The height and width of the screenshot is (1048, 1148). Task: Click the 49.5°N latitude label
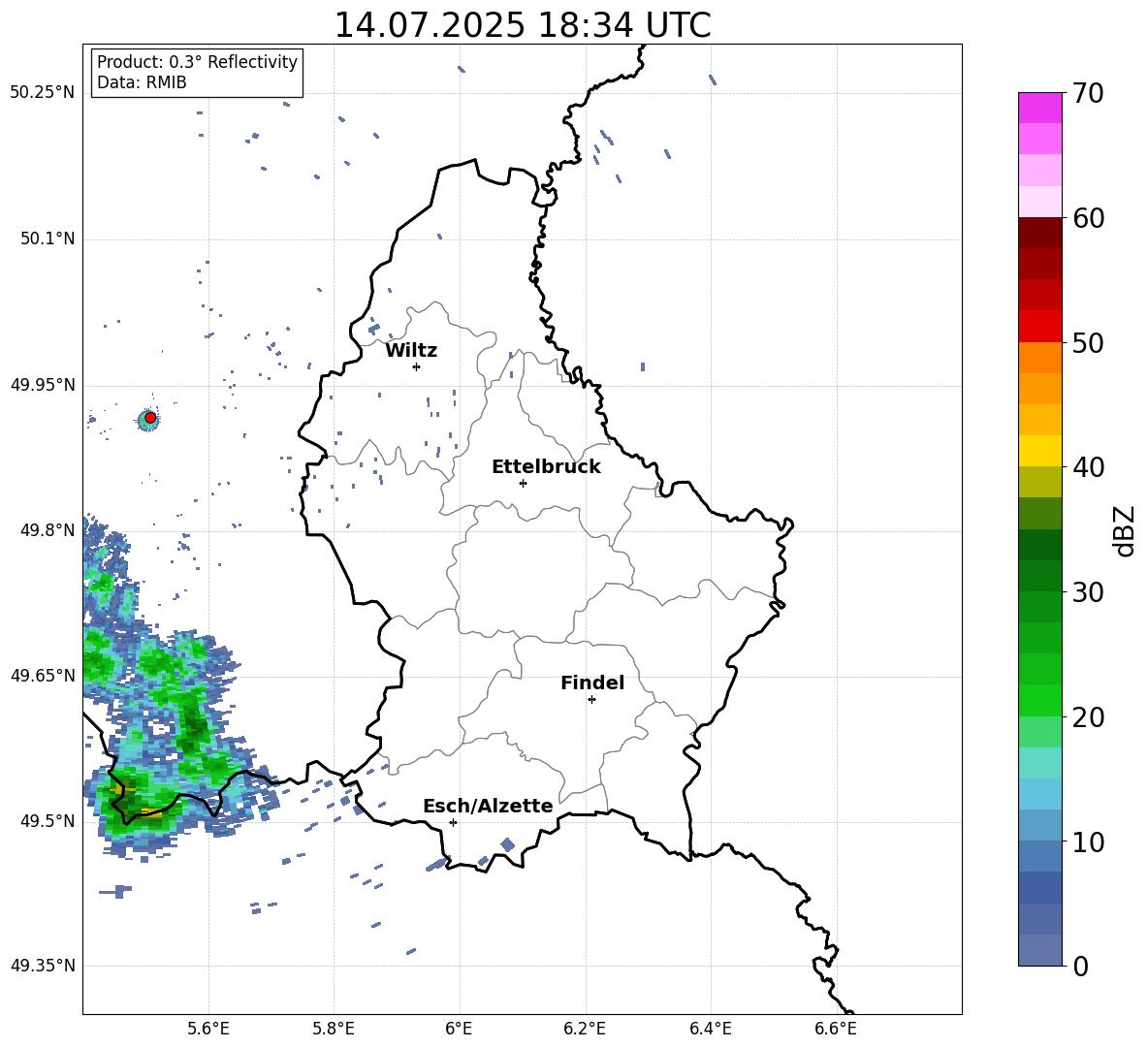[48, 821]
